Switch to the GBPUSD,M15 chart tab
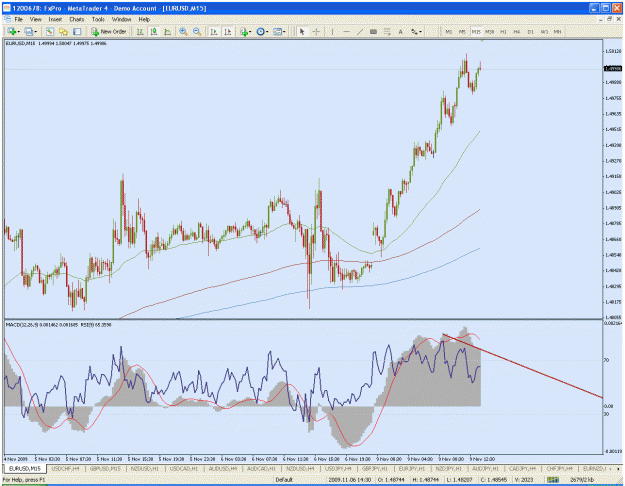This screenshot has height=486, width=625. 105,468
